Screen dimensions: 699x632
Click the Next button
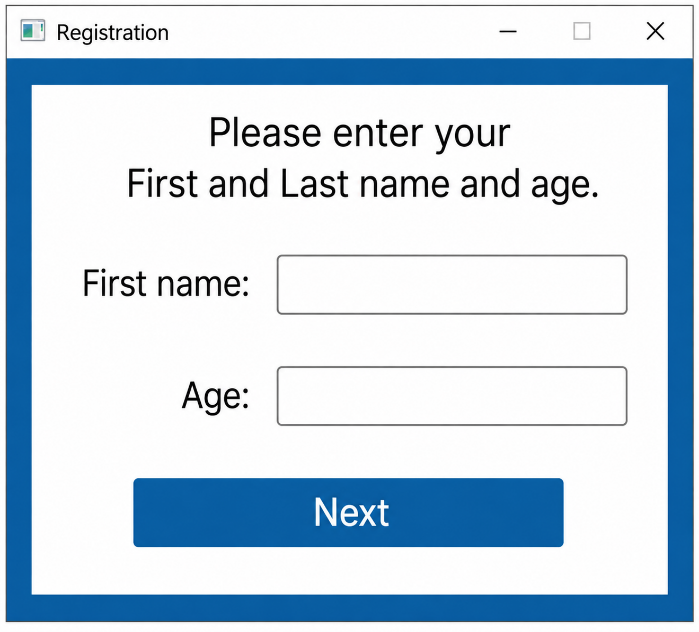tap(348, 513)
